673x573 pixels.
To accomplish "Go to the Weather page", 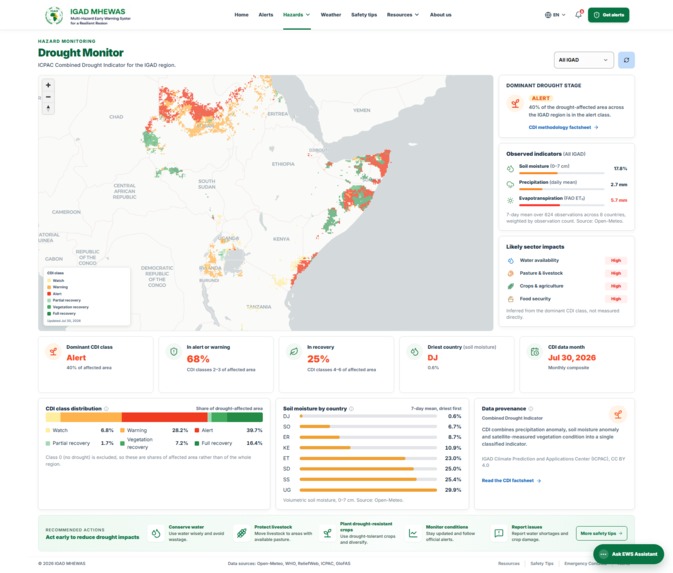I will click(x=331, y=15).
